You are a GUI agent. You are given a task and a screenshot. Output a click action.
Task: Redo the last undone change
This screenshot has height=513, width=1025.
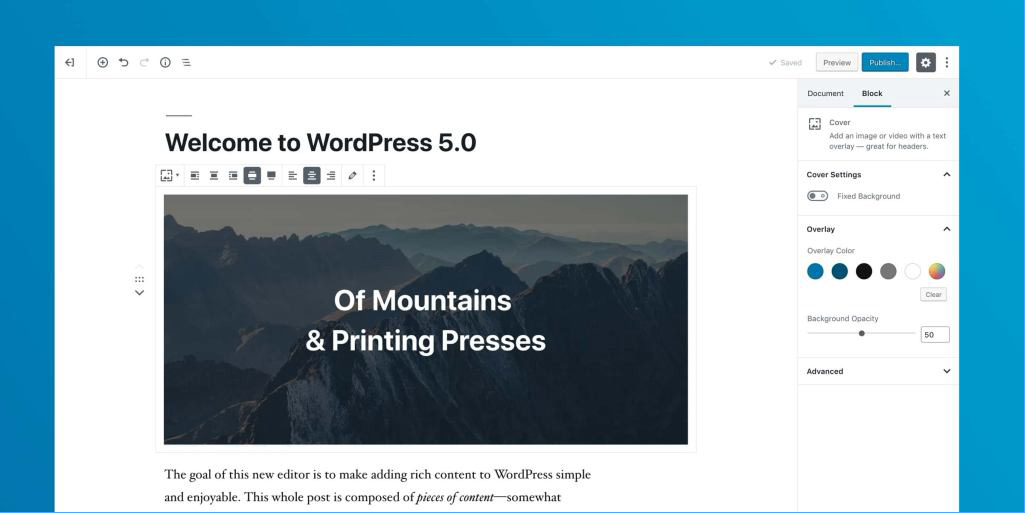(x=144, y=63)
